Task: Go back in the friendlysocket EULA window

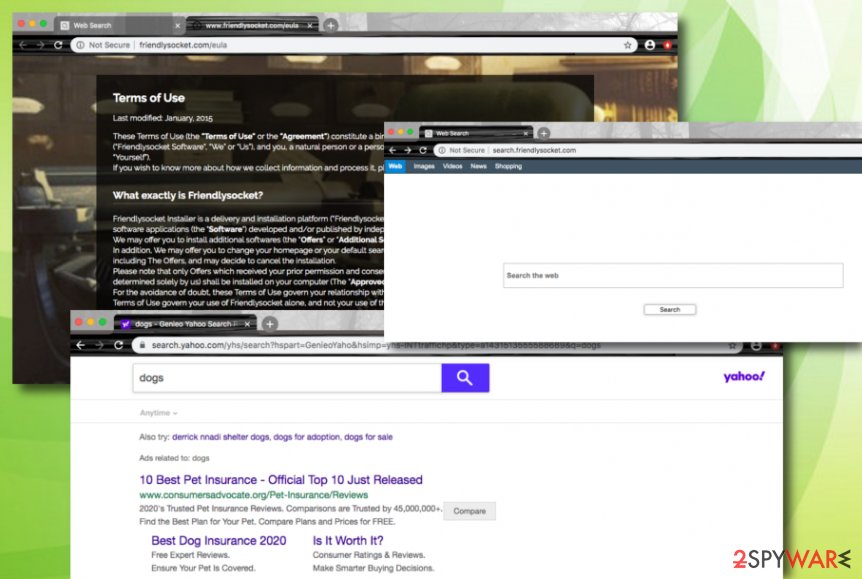Action: pos(24,45)
